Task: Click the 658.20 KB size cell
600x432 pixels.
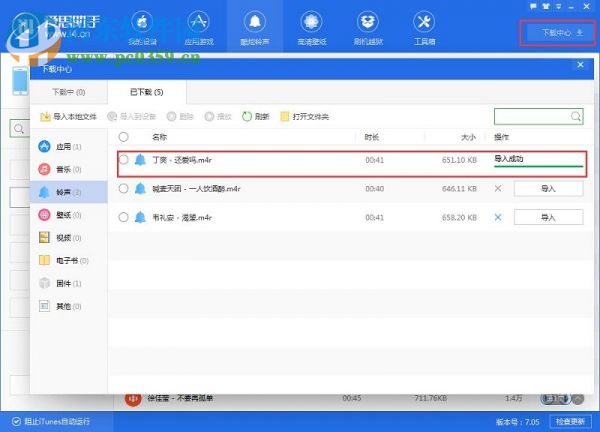Action: coord(459,217)
